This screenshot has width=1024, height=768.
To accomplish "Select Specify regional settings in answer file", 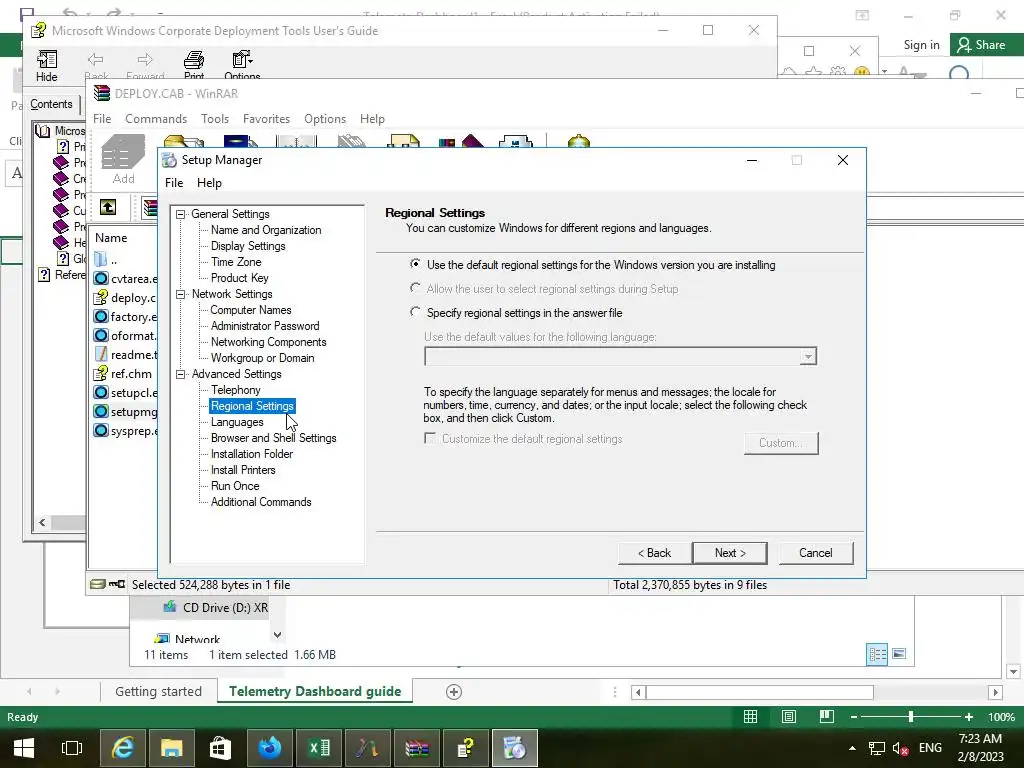I will 415,312.
